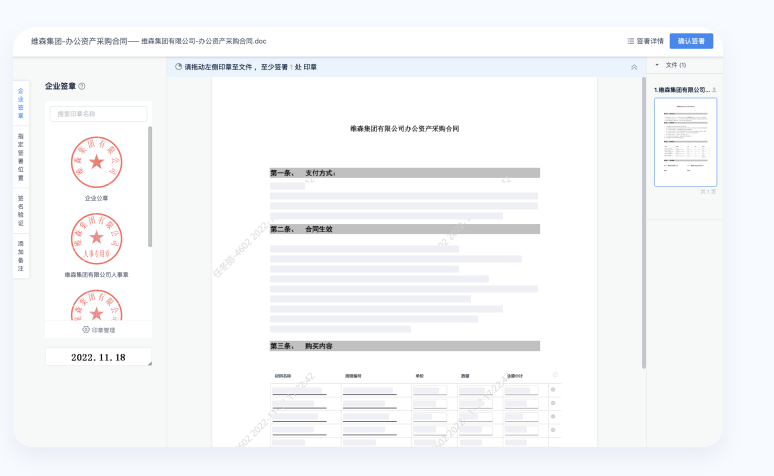Click the resize corner of the date stamp
The width and height of the screenshot is (774, 476).
[x=149, y=363]
